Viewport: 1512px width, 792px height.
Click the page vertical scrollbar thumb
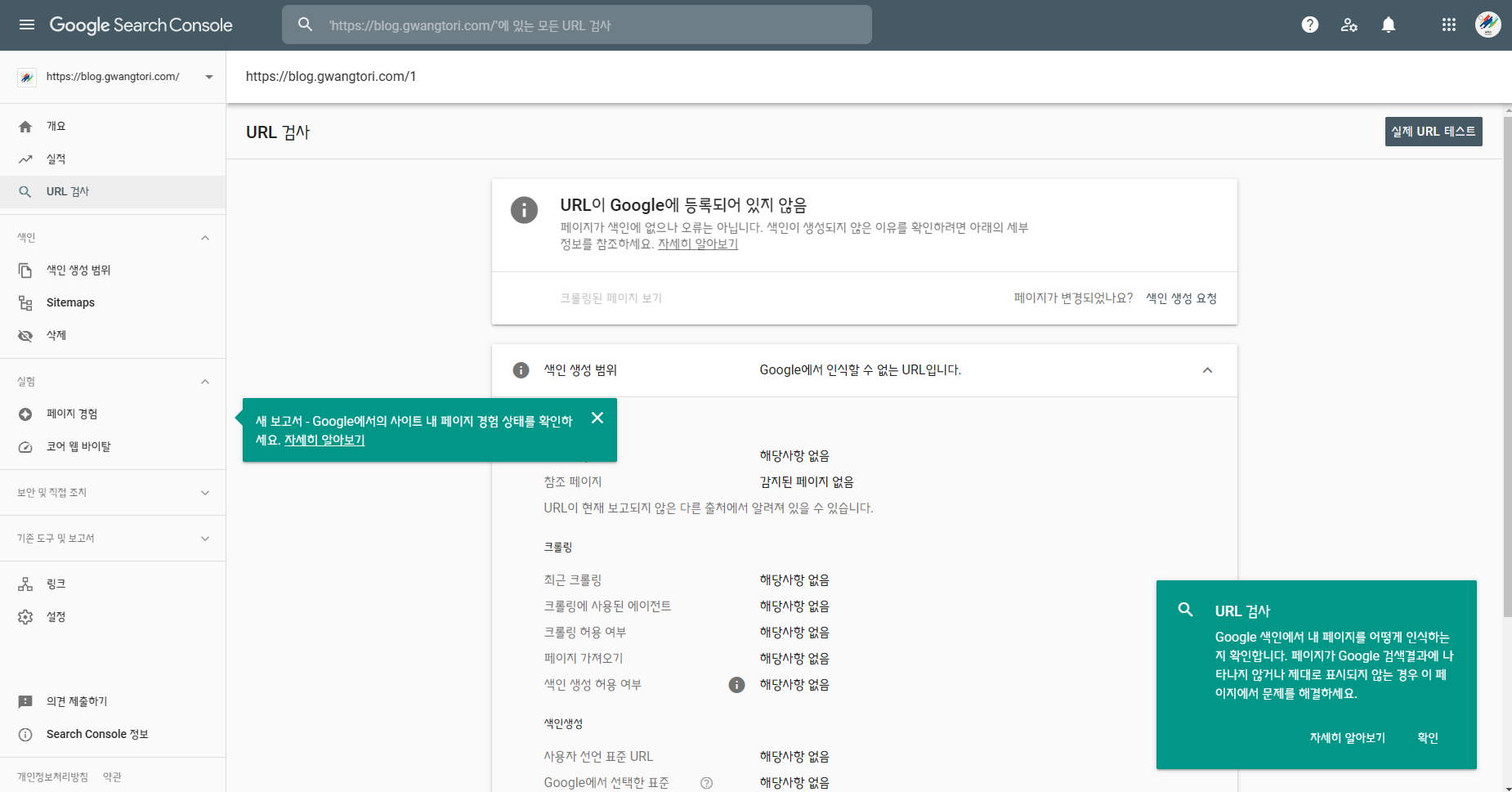click(x=1507, y=366)
